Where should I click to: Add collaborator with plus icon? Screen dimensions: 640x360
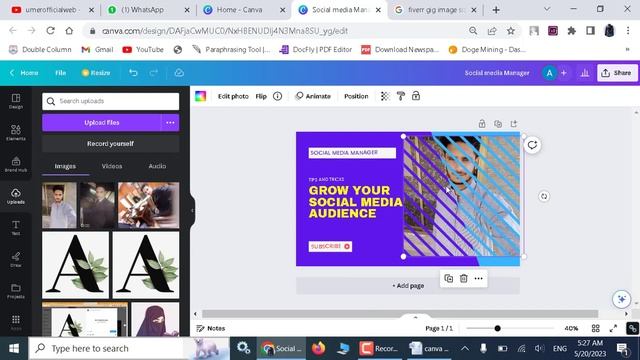tap(564, 73)
